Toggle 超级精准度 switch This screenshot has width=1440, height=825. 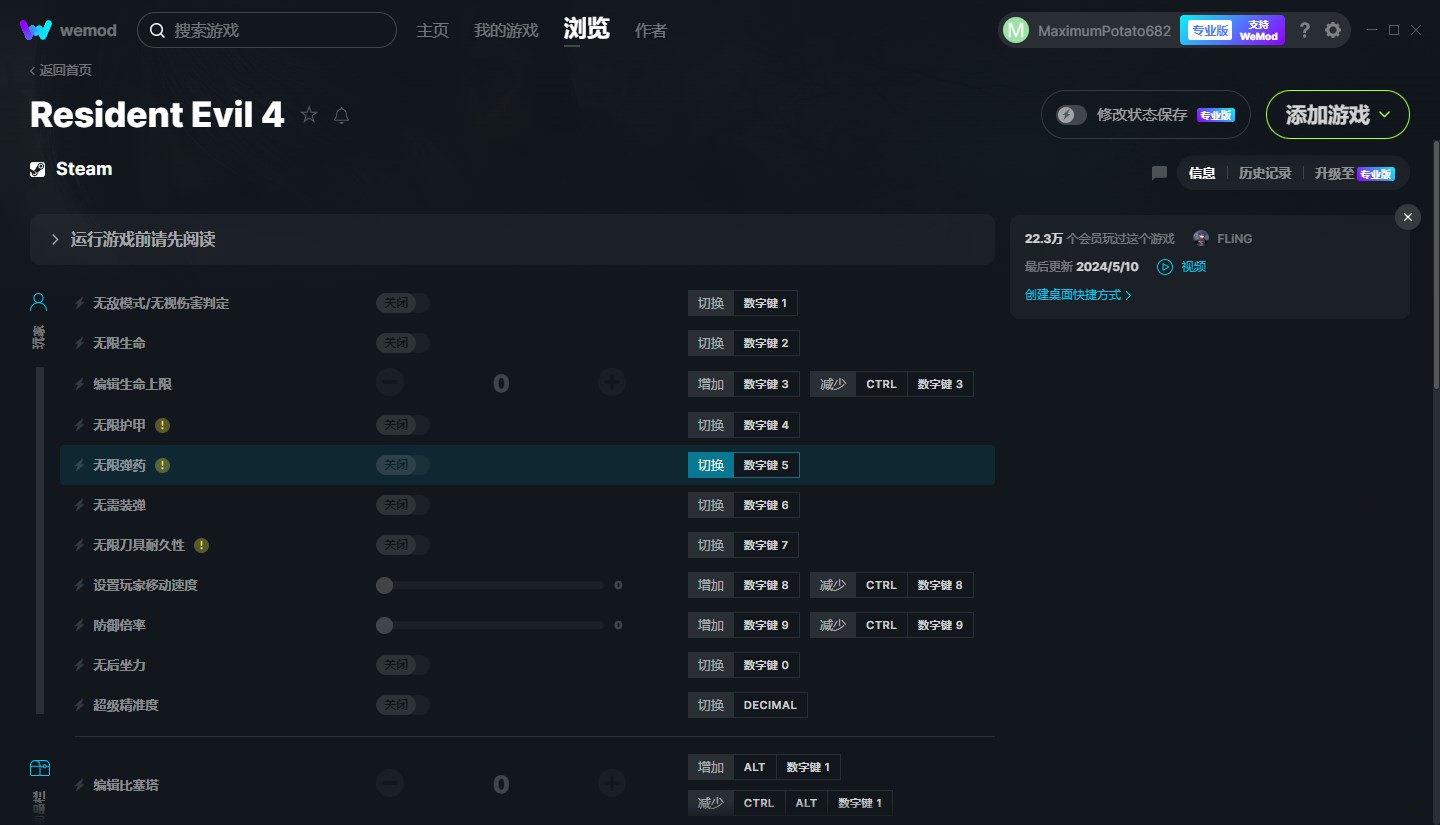[403, 705]
